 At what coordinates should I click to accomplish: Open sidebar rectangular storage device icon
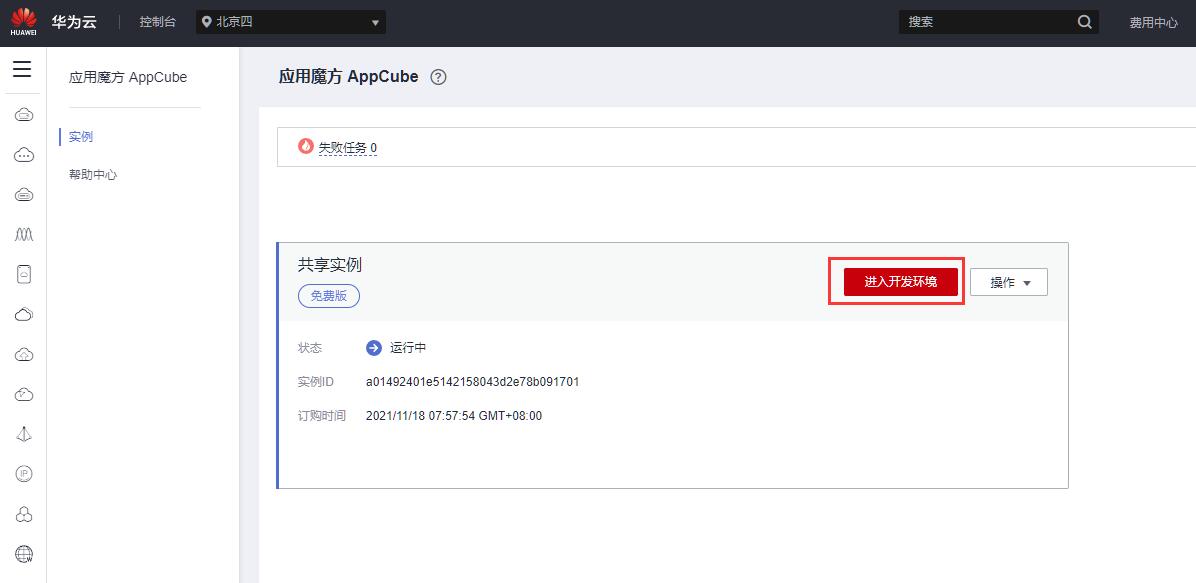24,274
